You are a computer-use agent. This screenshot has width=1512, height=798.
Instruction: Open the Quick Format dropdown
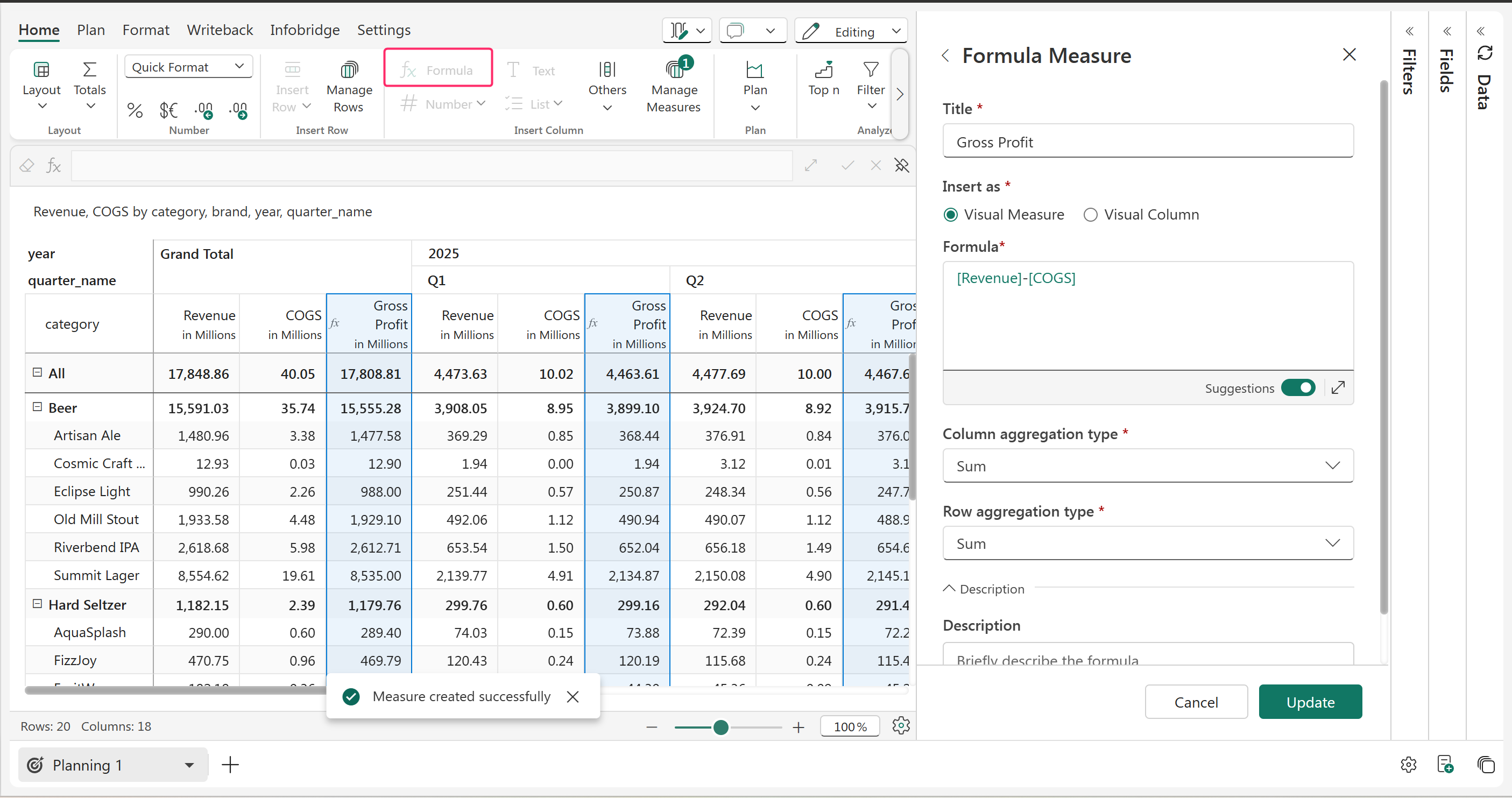pos(188,67)
